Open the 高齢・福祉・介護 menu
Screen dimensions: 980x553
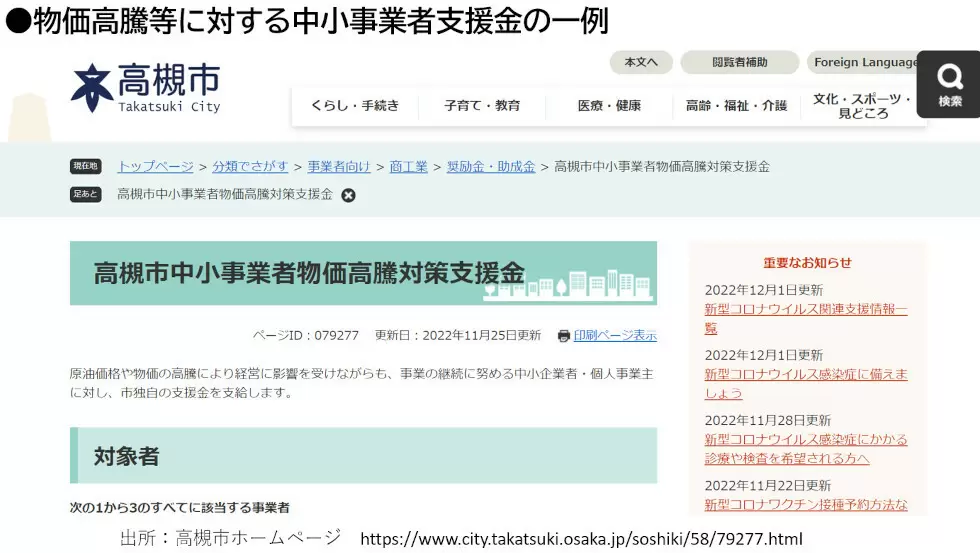coord(736,106)
